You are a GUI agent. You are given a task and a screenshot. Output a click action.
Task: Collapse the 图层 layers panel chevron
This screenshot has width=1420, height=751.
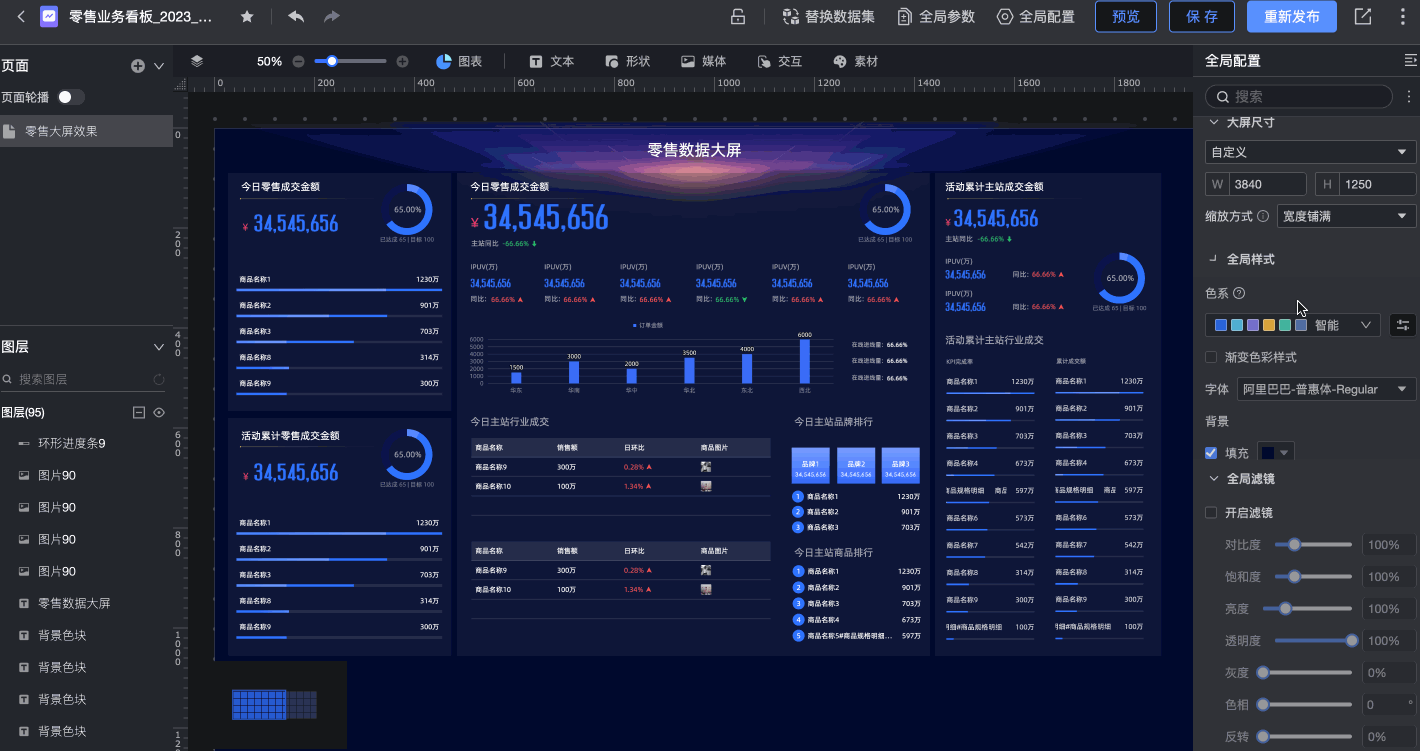point(158,347)
